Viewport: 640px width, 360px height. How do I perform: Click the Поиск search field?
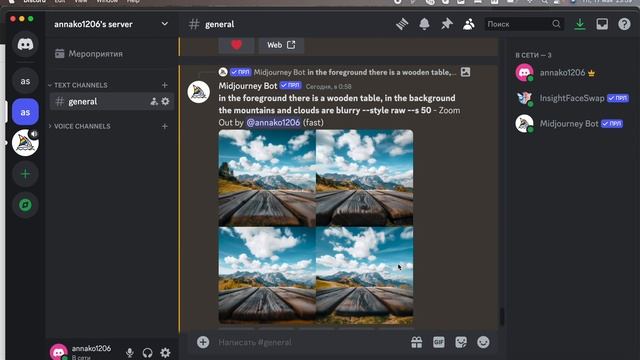[x=524, y=24]
